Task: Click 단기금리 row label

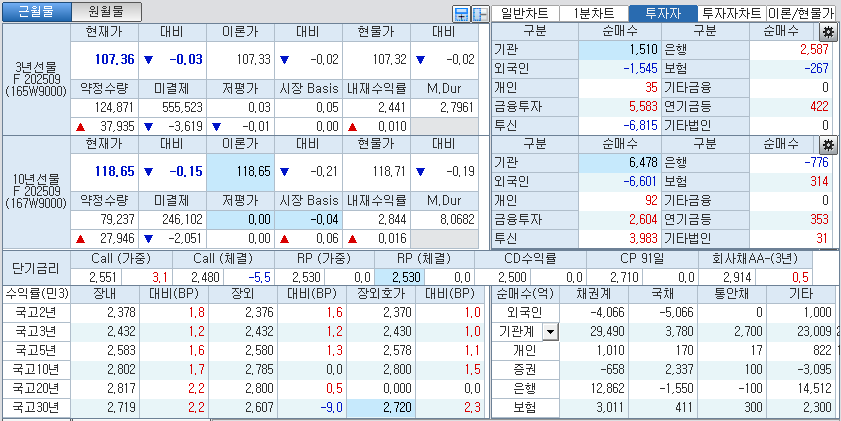Action: [x=35, y=268]
